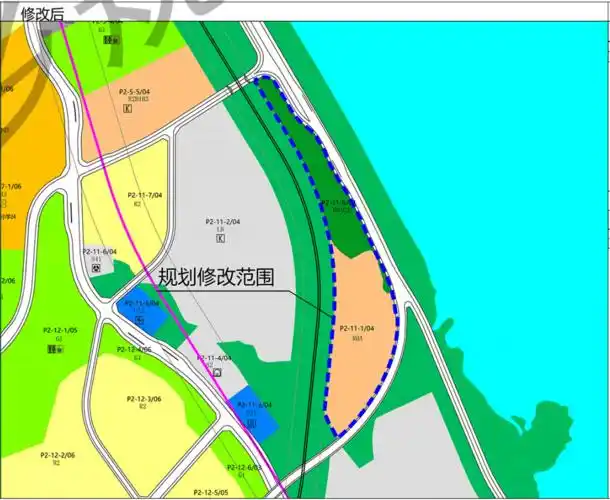Click parcel label P2-5-5/04
The image size is (610, 500).
134,92
